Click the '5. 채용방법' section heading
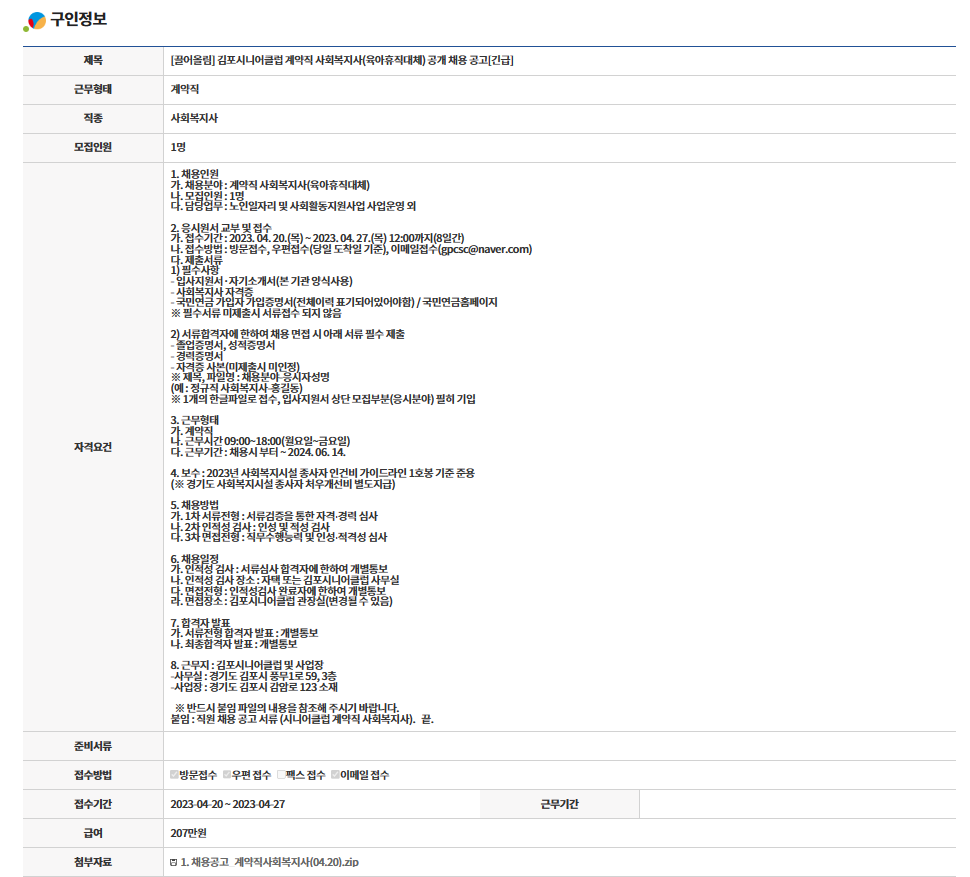The width and height of the screenshot is (970, 877). [x=194, y=505]
